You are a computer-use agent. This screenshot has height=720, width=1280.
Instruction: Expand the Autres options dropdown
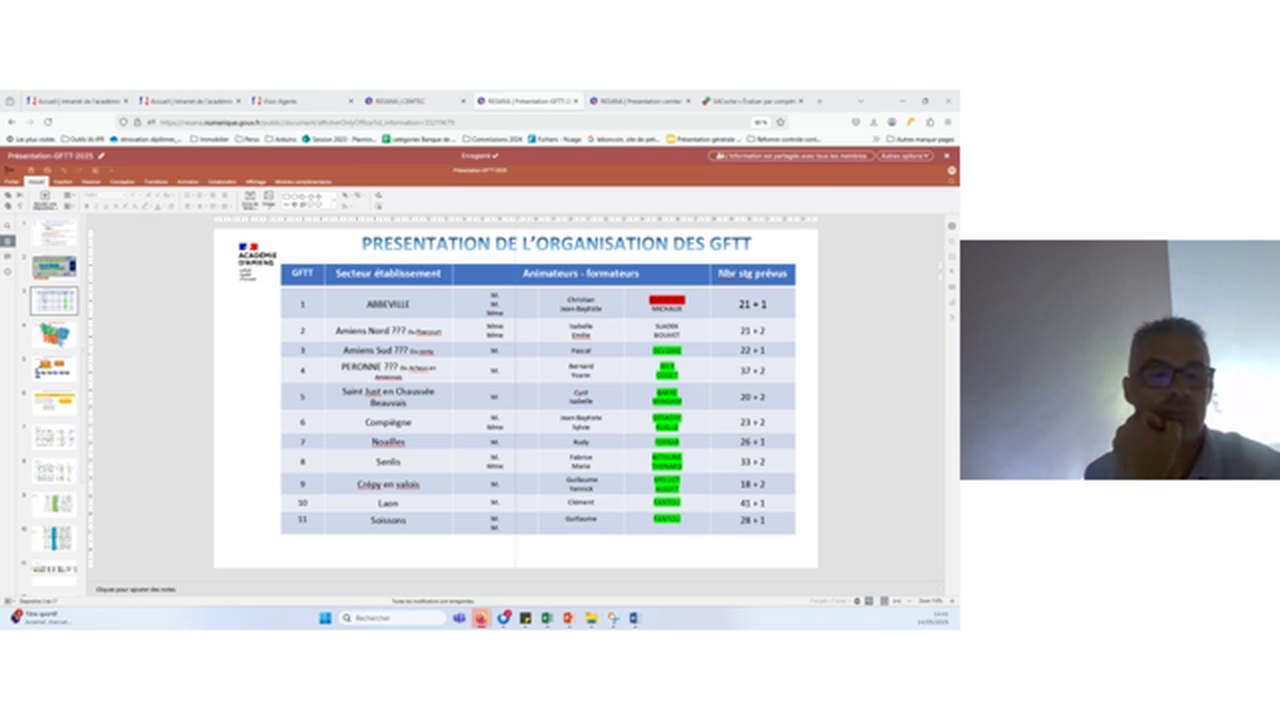point(905,156)
